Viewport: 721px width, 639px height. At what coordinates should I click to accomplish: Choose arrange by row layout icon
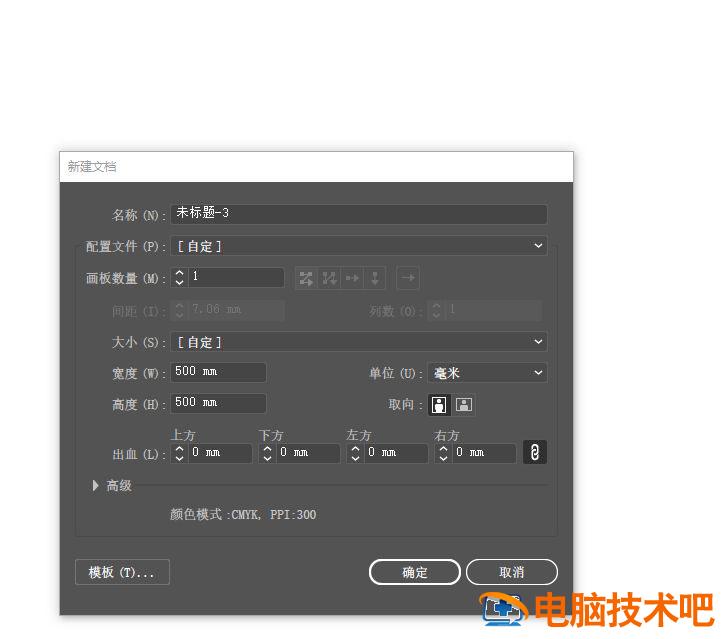pos(352,278)
